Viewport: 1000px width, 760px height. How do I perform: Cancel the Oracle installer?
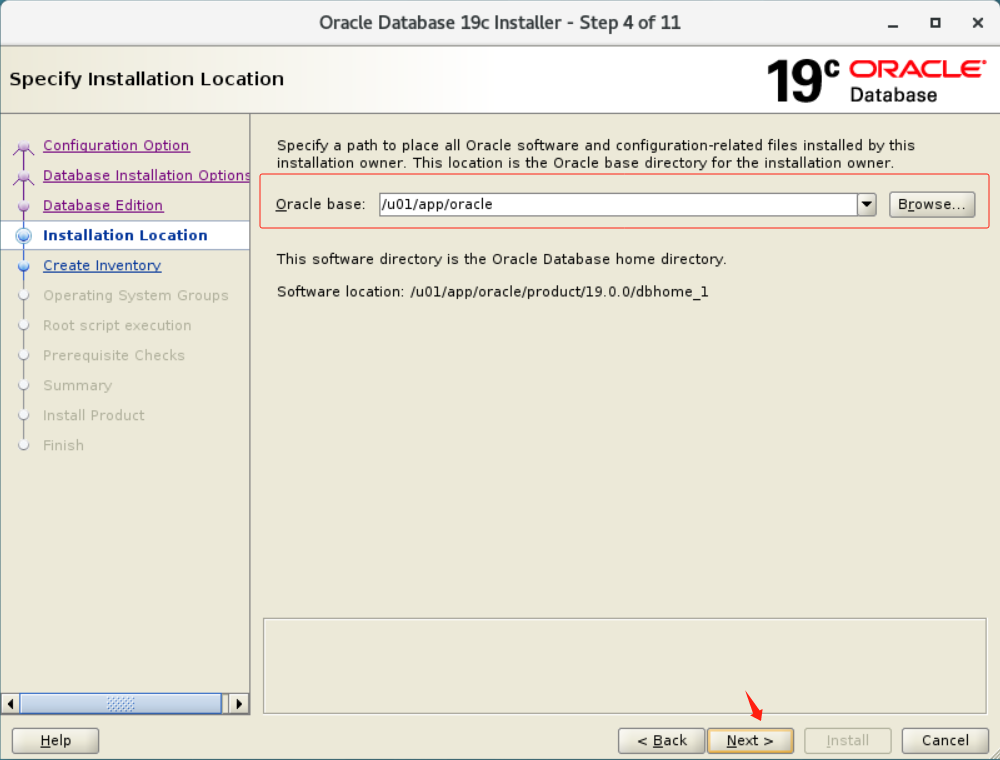(x=945, y=740)
